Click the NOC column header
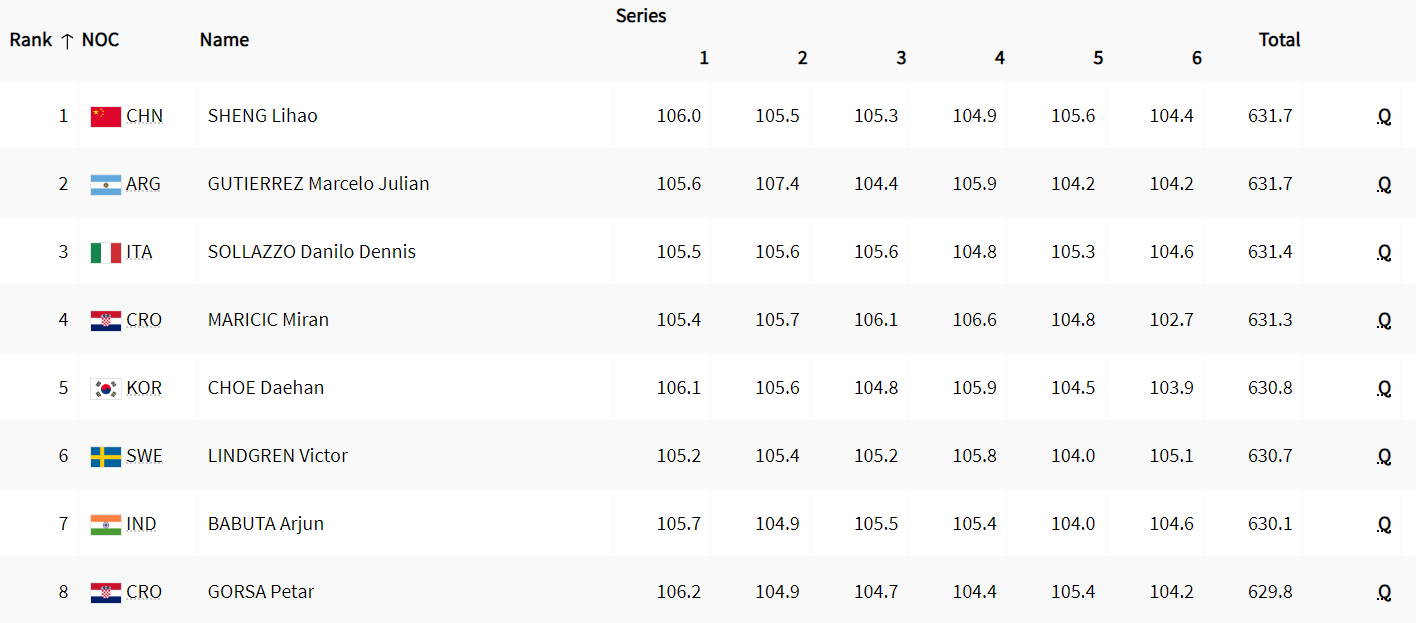 pos(100,40)
